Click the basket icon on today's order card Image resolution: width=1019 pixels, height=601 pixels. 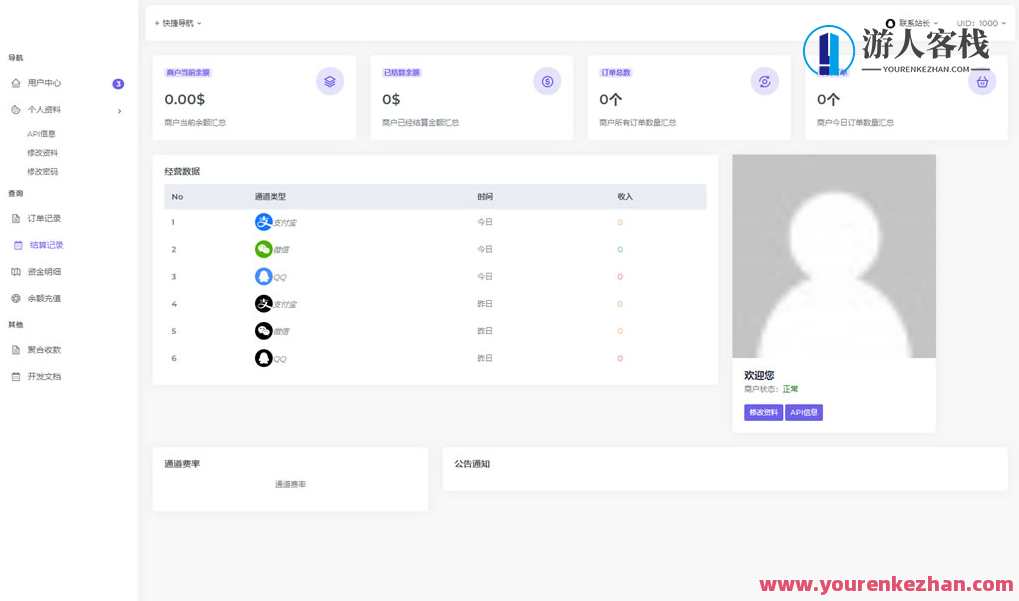(x=982, y=81)
